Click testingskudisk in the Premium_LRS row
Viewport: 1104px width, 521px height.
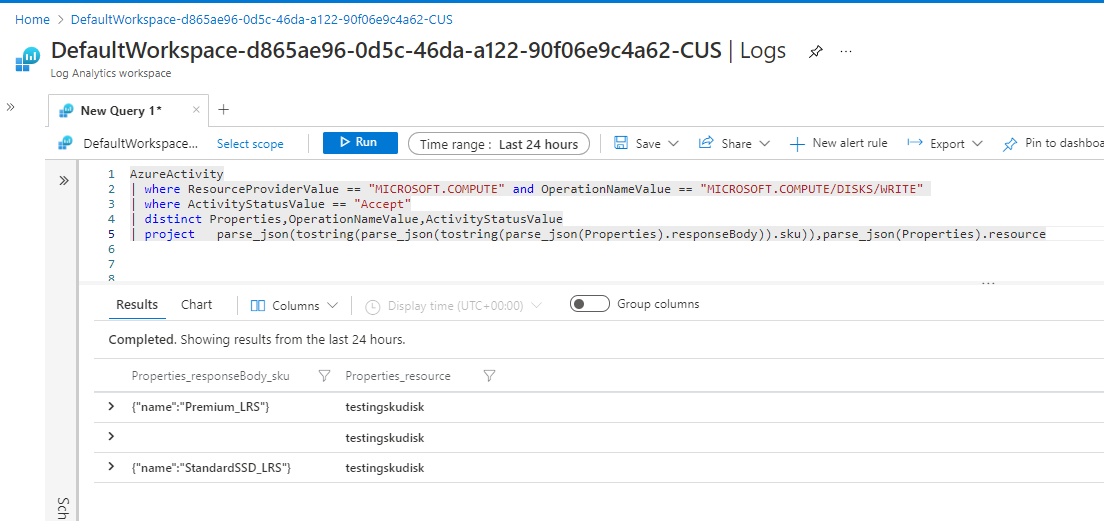[385, 407]
